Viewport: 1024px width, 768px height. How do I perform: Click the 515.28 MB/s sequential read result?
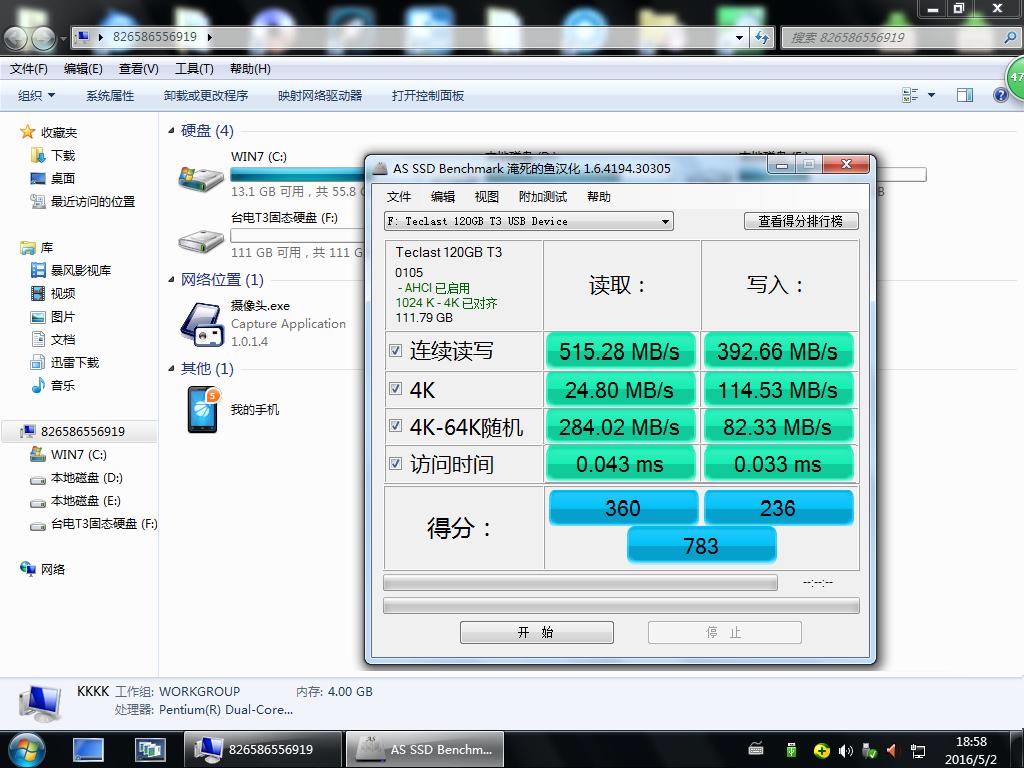pyautogui.click(x=620, y=351)
